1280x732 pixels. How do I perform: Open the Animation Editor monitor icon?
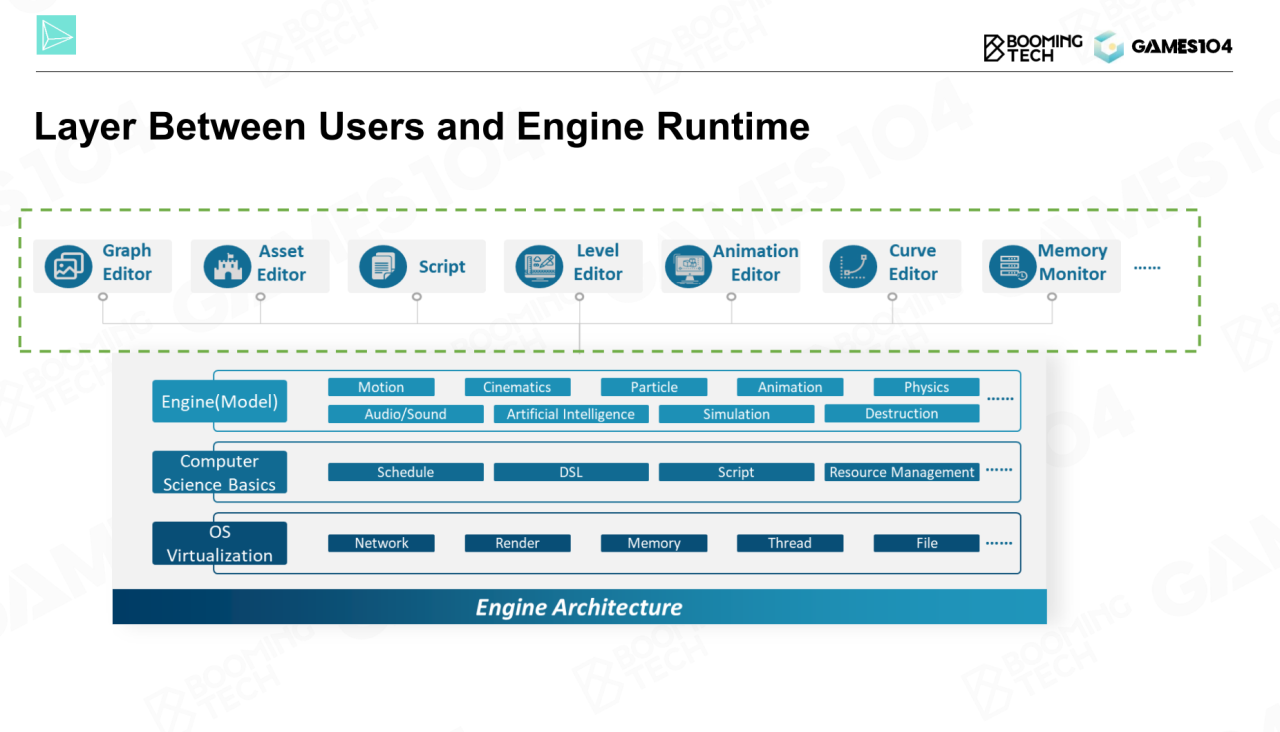[686, 267]
